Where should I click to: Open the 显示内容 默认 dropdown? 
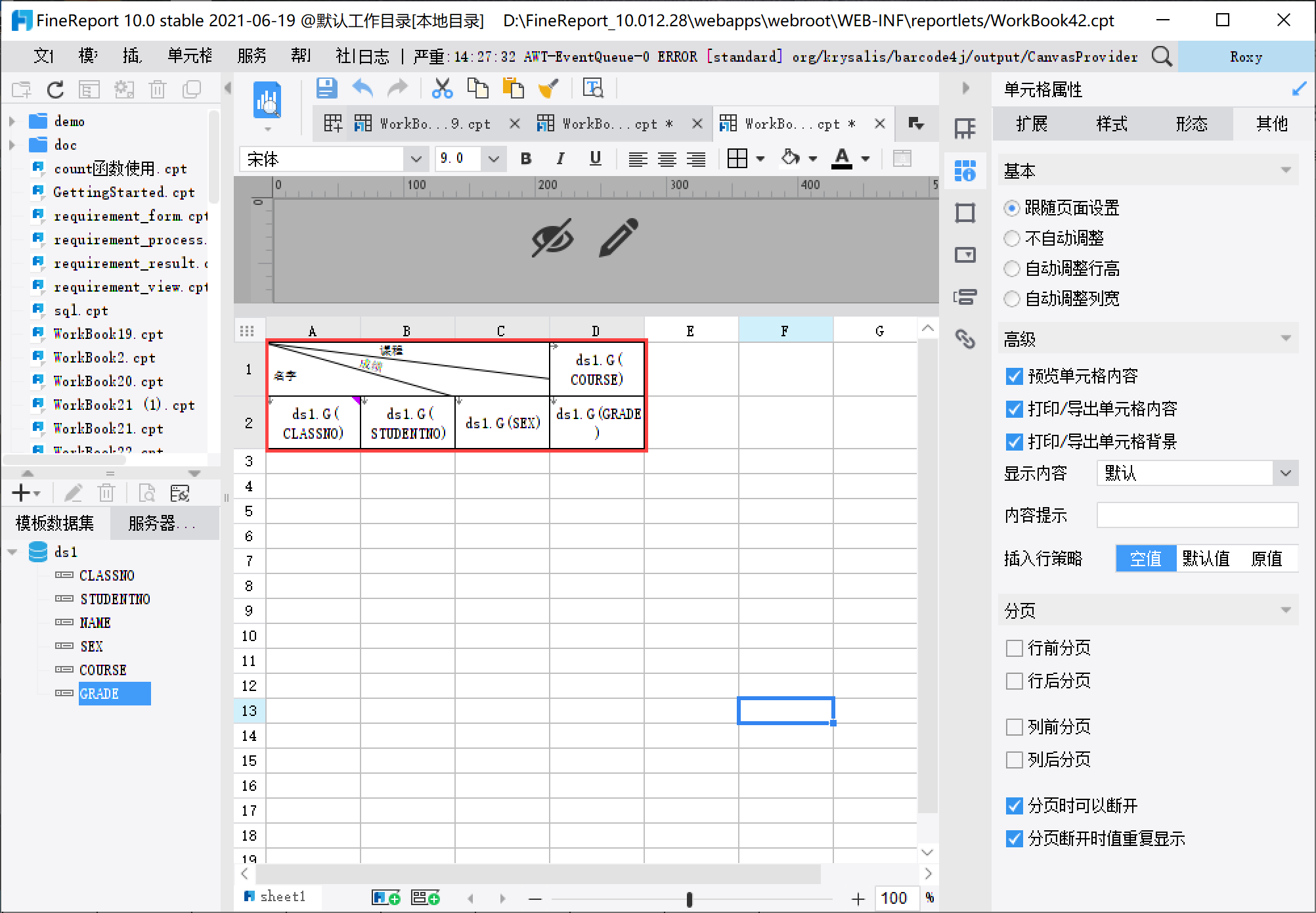(1285, 473)
